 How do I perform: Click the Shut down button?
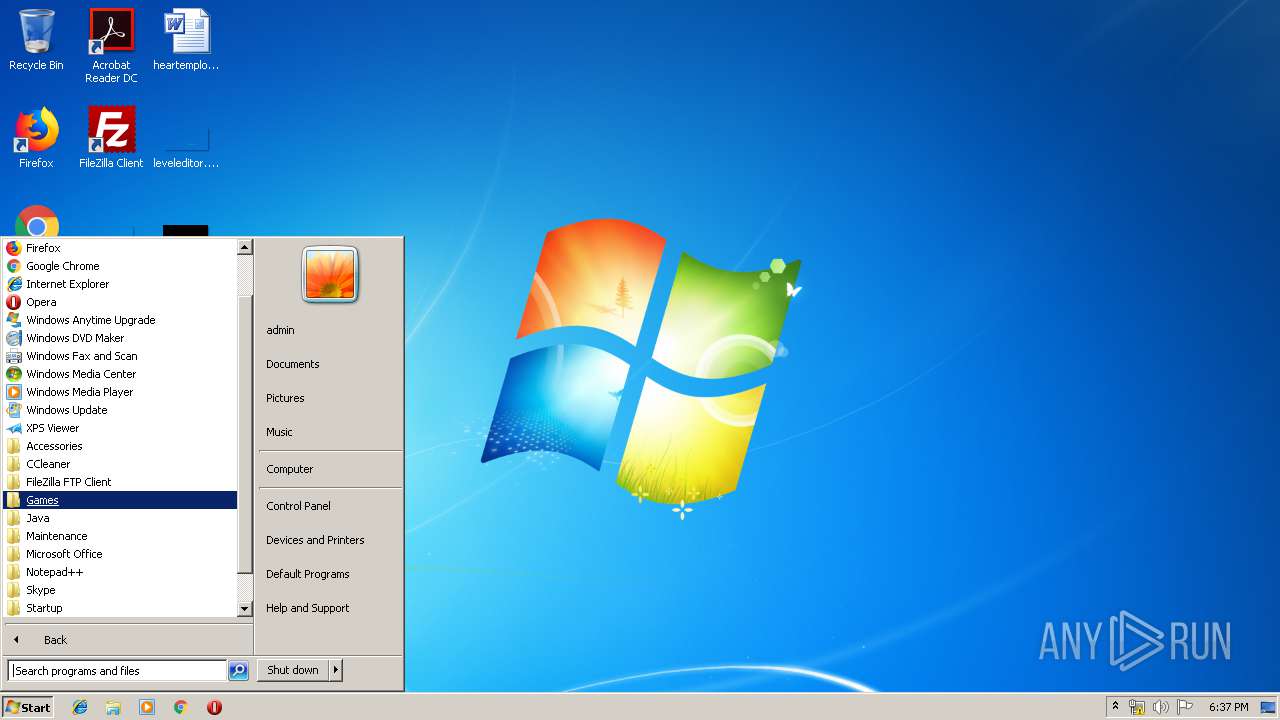pyautogui.click(x=293, y=670)
